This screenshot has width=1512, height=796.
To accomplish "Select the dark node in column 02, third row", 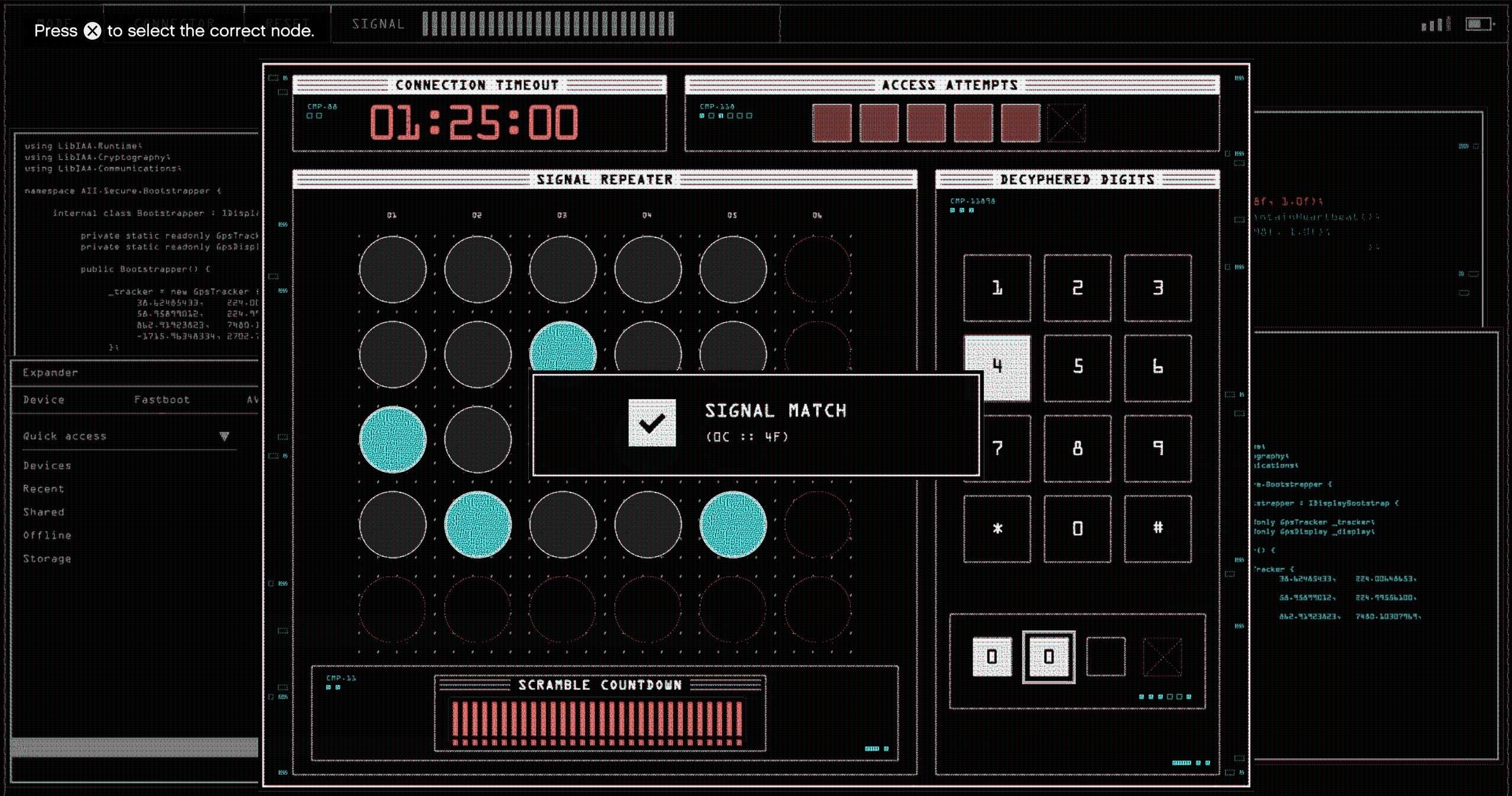I will point(477,439).
